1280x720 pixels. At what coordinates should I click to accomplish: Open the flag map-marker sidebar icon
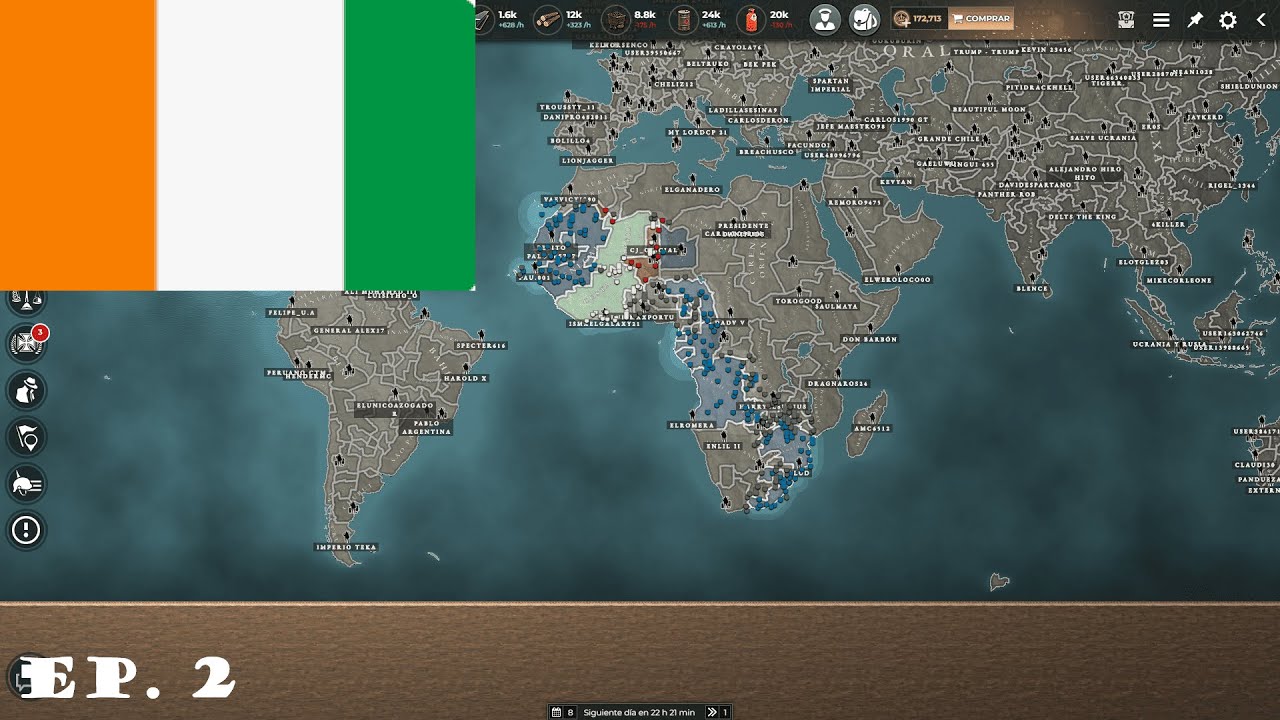pyautogui.click(x=26, y=437)
